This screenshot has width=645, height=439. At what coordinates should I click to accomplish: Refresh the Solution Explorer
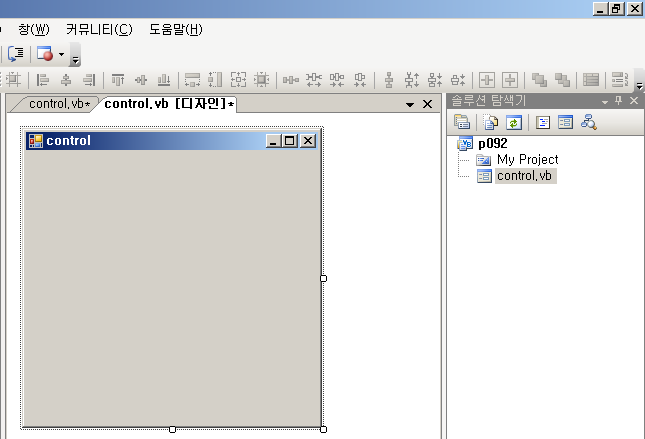514,122
